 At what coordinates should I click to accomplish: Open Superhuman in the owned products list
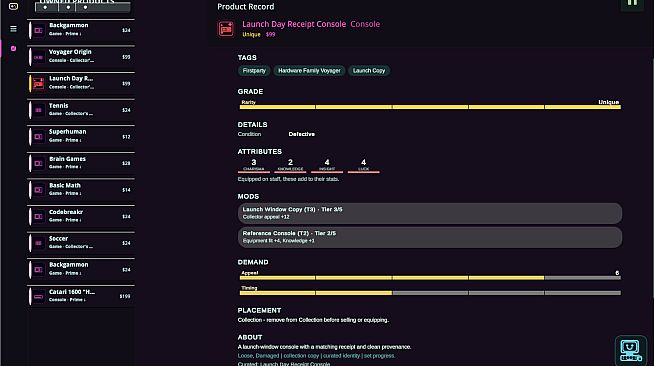coord(81,136)
